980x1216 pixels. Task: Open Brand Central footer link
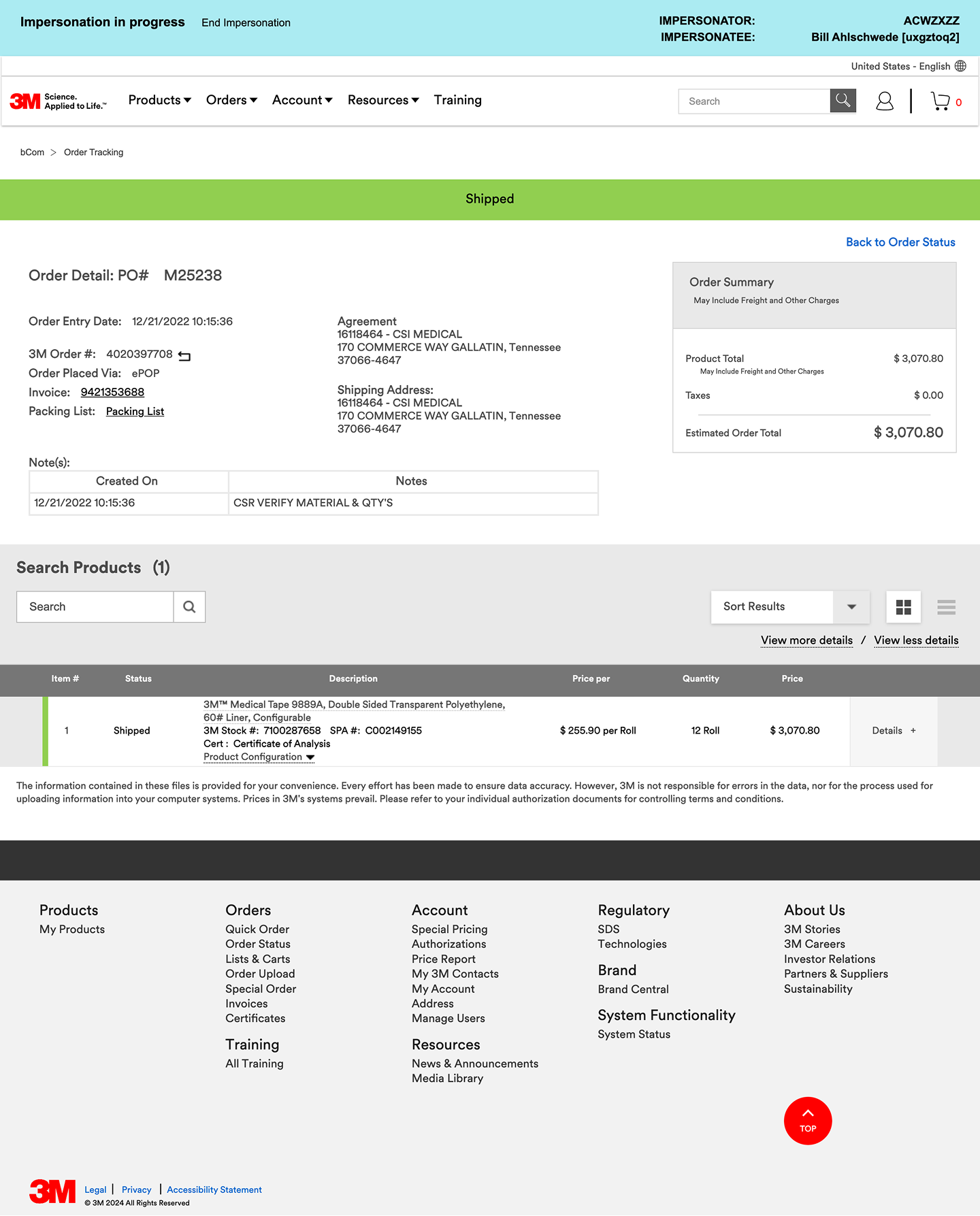(633, 989)
